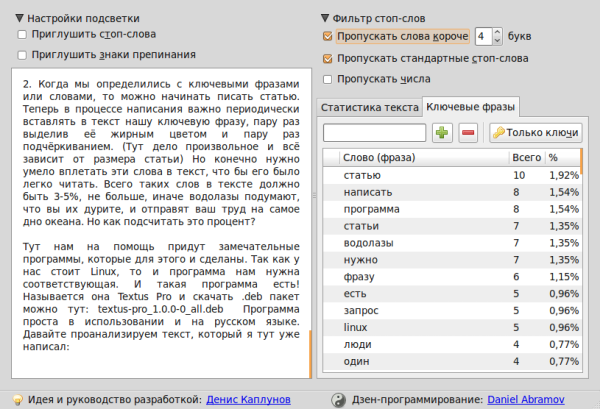Open the 'Денис Каплунов' link
Screen dimensions: 600x409
point(248,400)
